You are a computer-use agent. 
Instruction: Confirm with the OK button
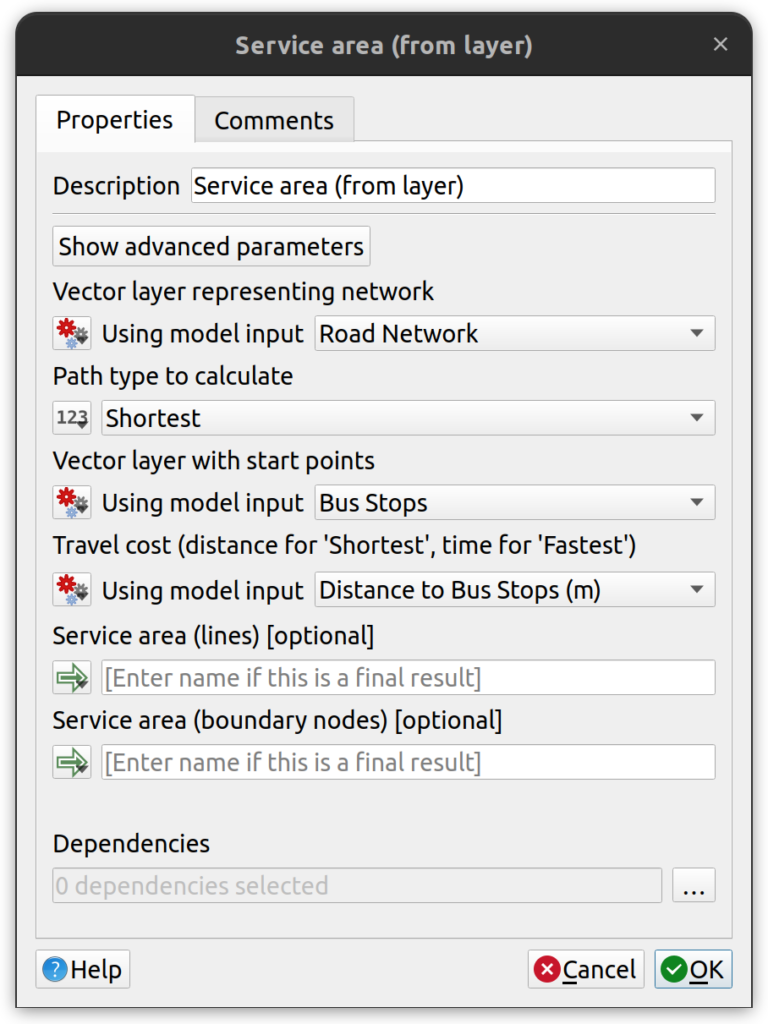[693, 970]
